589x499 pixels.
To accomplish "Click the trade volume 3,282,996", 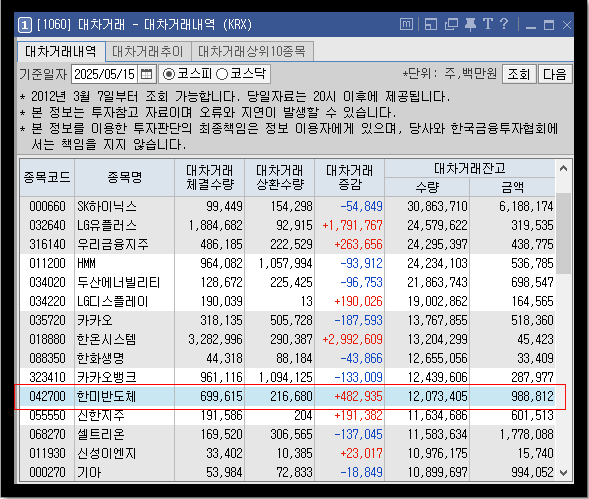I will pos(215,339).
